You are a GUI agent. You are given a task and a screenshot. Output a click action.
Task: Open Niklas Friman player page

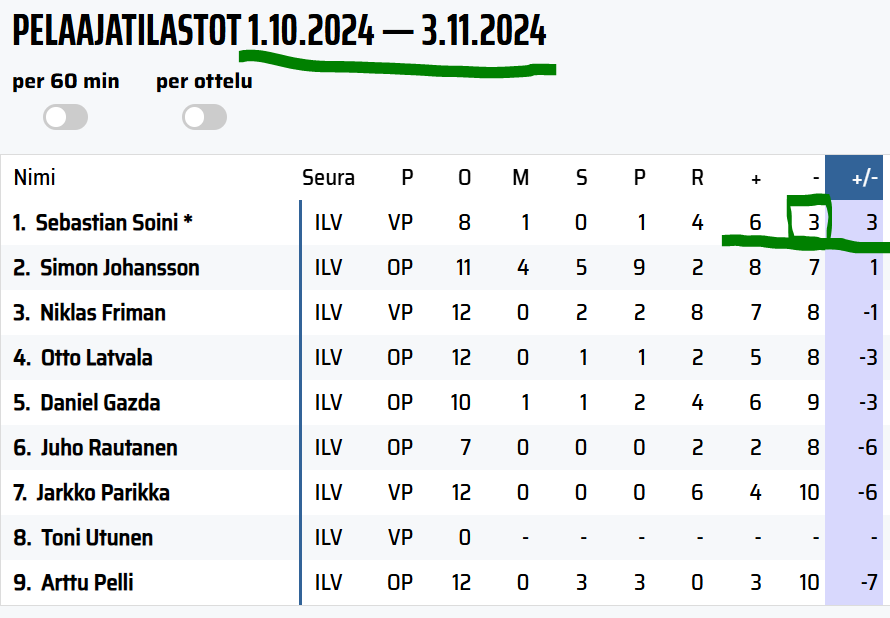(x=103, y=313)
